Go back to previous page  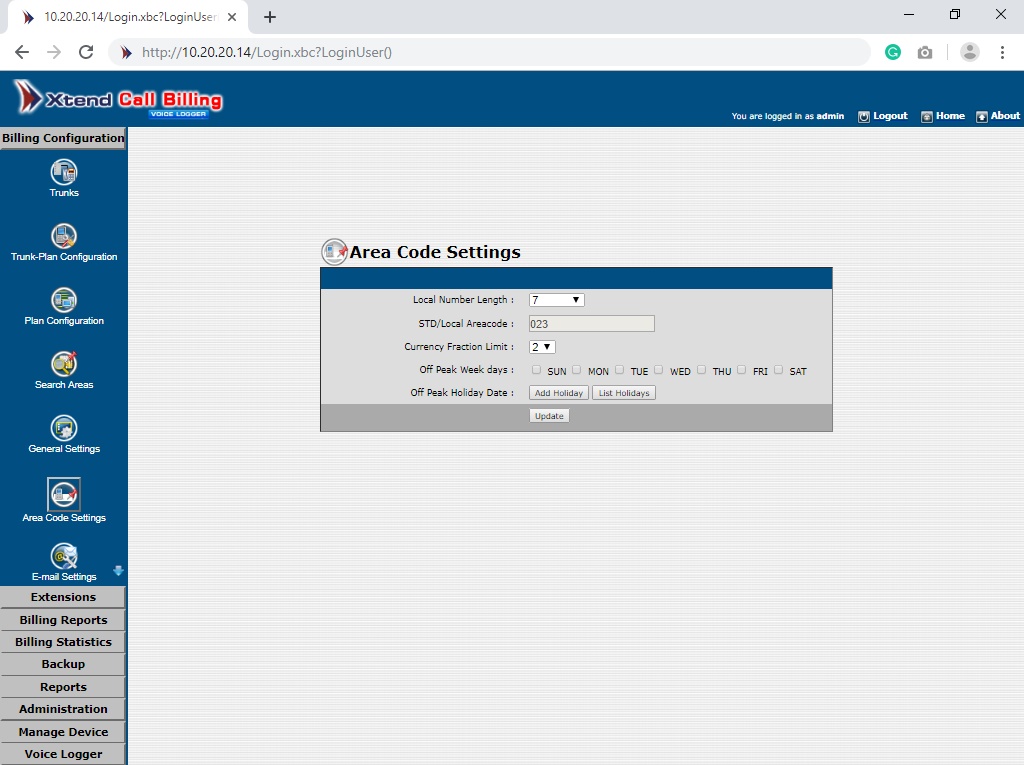(22, 52)
